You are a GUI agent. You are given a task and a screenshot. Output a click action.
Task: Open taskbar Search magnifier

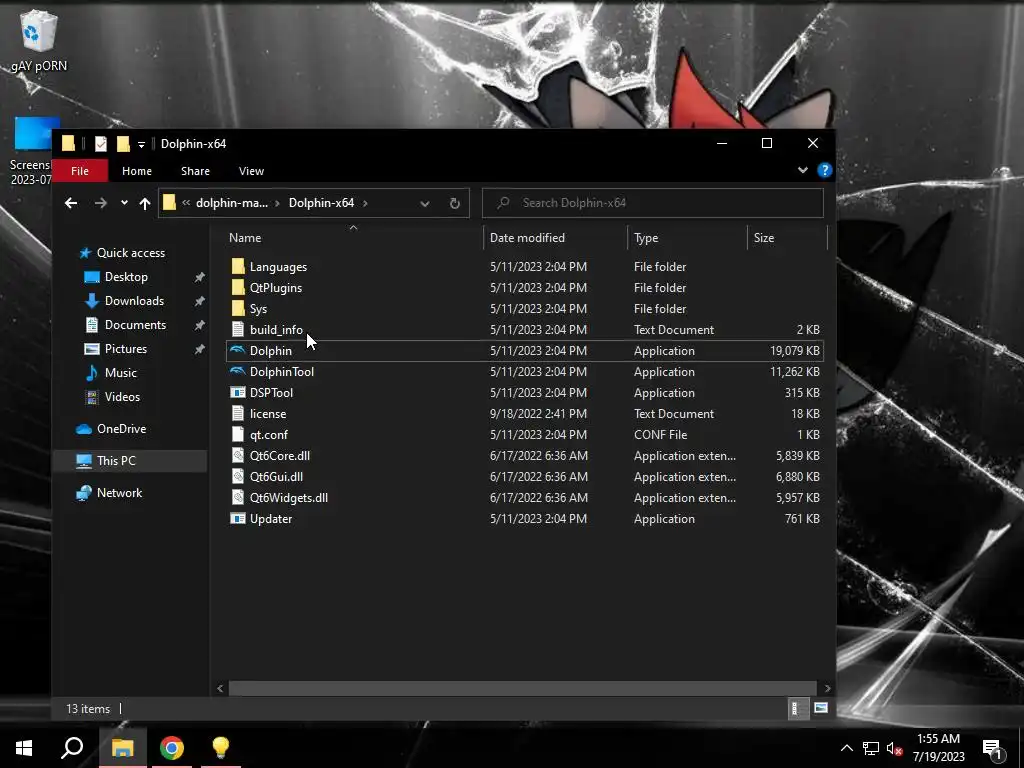pyautogui.click(x=72, y=748)
